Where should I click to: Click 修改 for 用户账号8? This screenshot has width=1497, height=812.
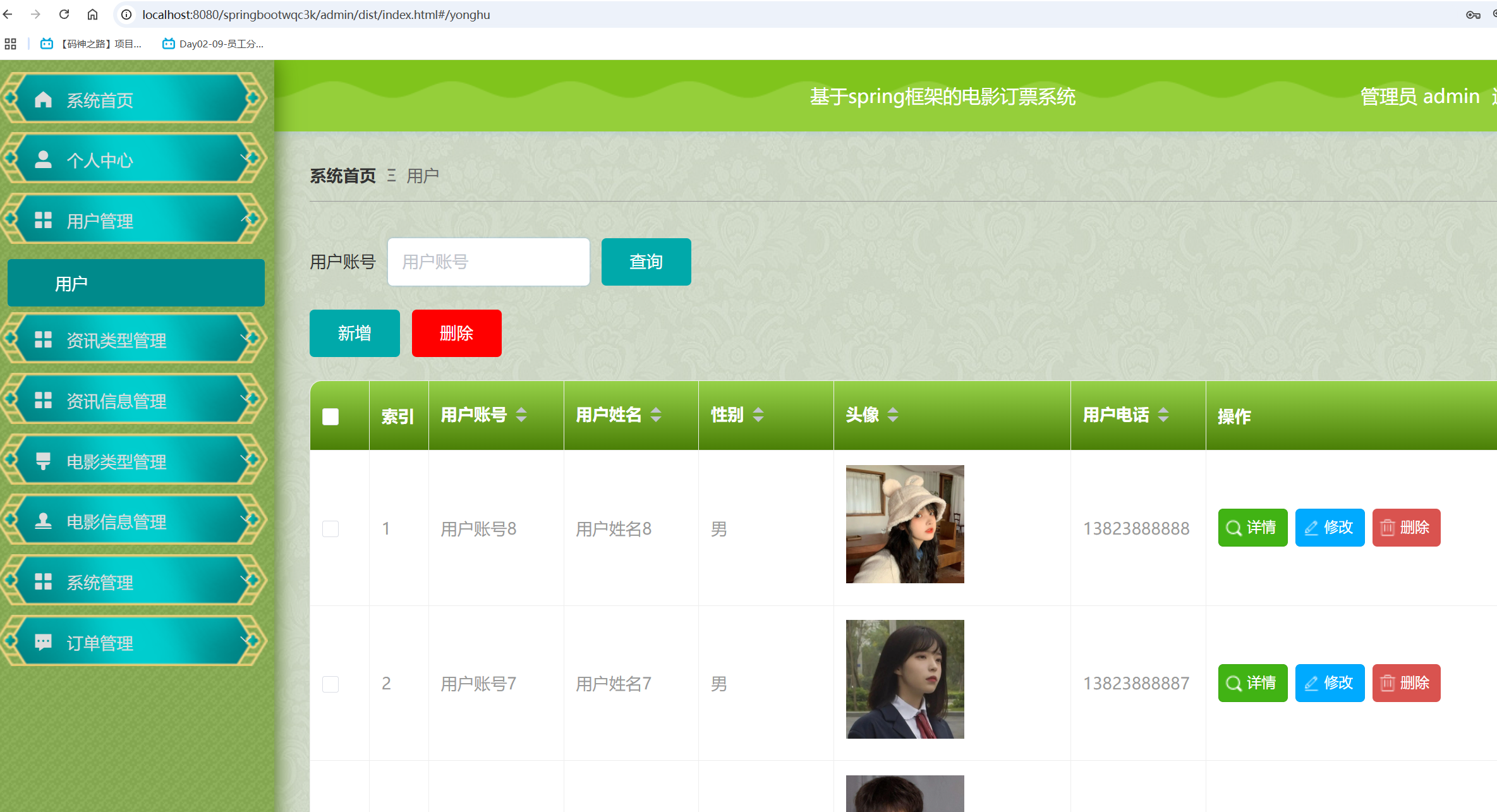[1330, 528]
